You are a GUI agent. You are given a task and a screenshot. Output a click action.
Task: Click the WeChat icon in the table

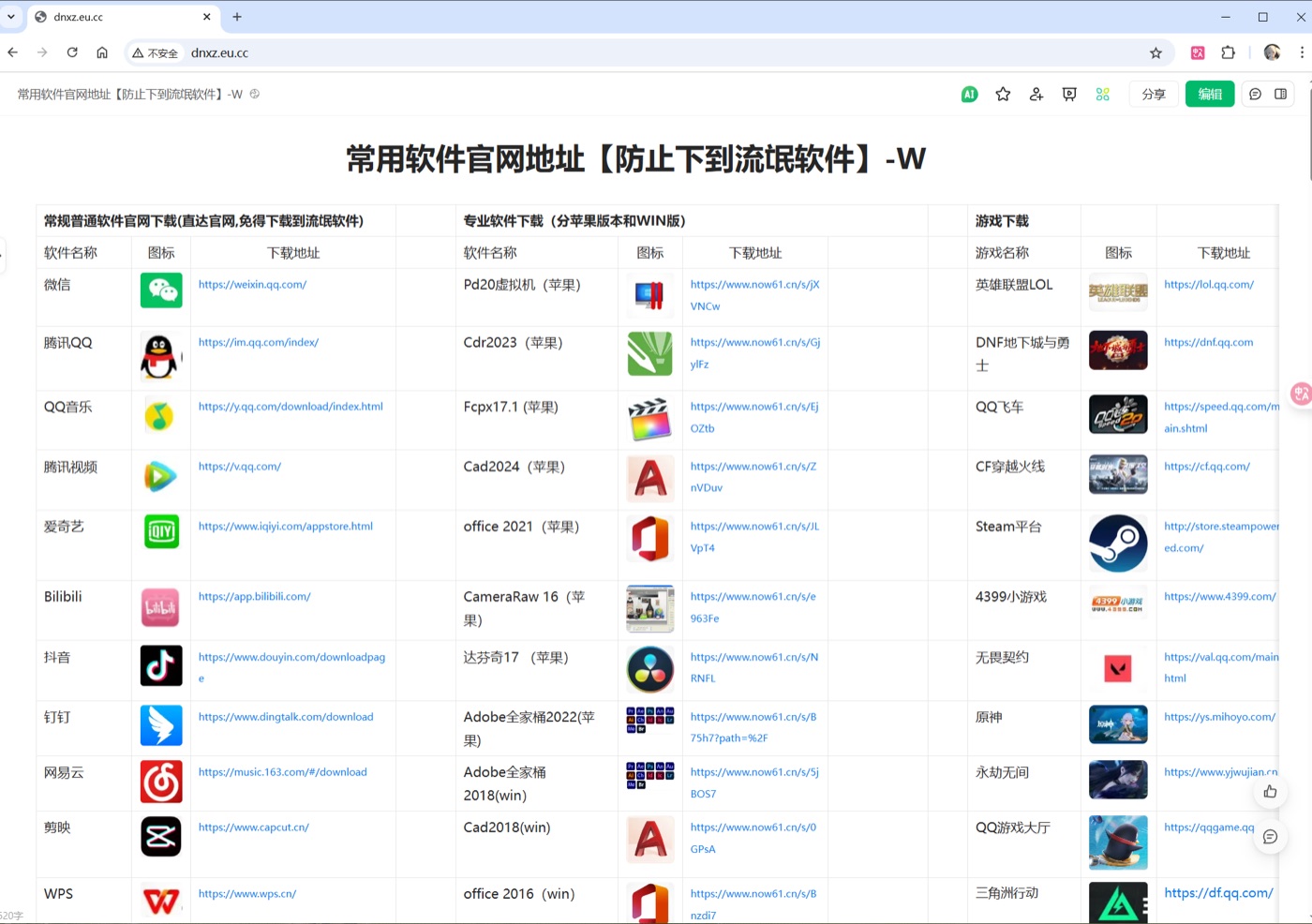pos(161,291)
